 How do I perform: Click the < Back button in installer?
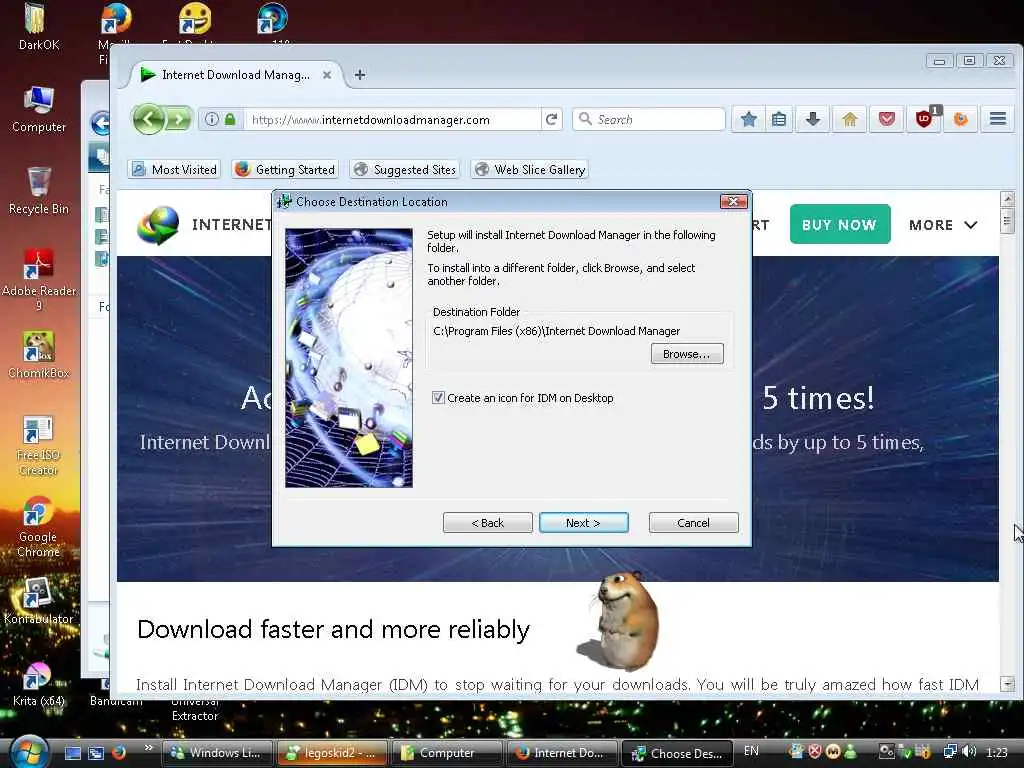[x=487, y=522]
